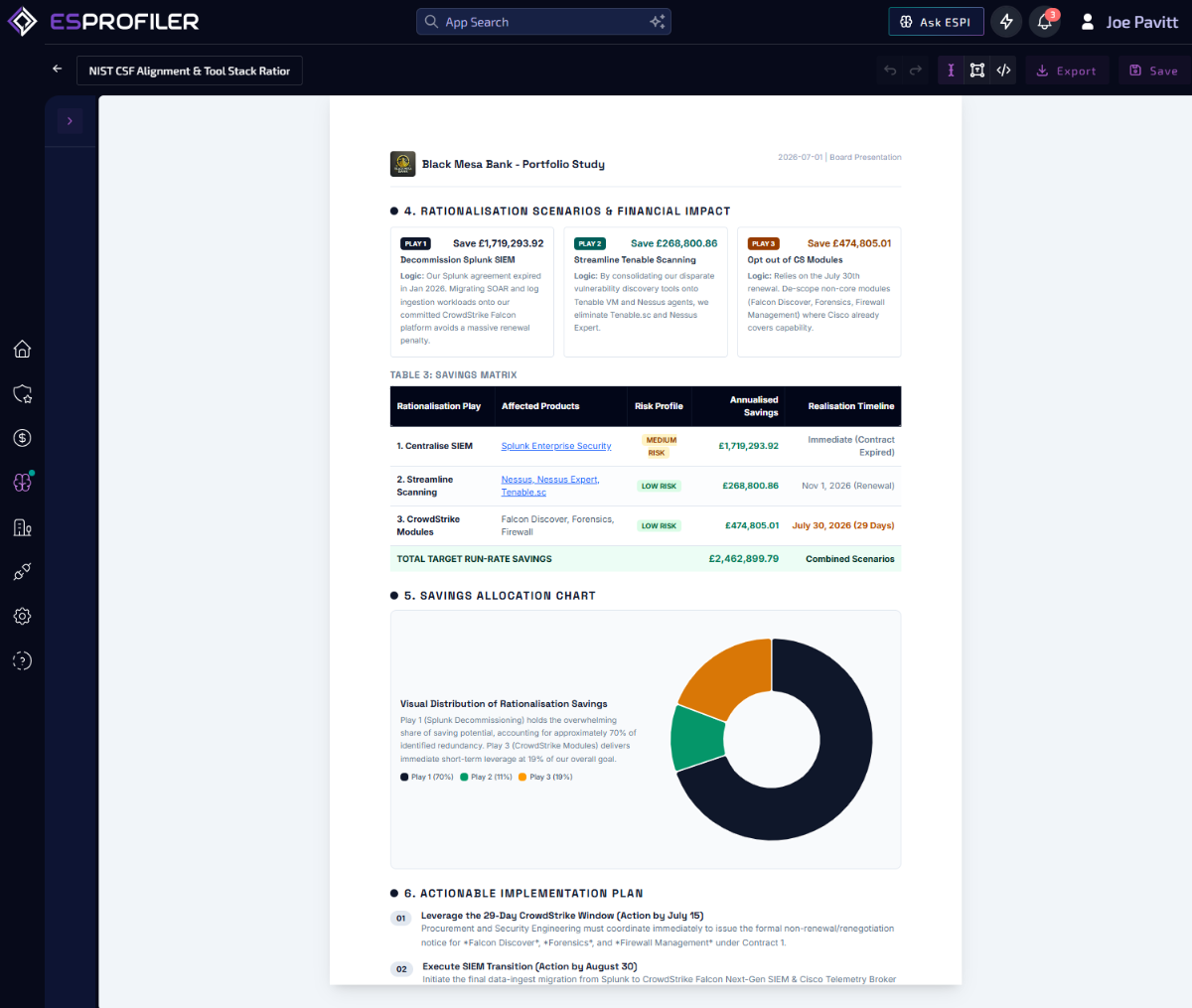Image resolution: width=1192 pixels, height=1008 pixels.
Task: Open the building organisation sidebar icon
Action: tap(22, 527)
